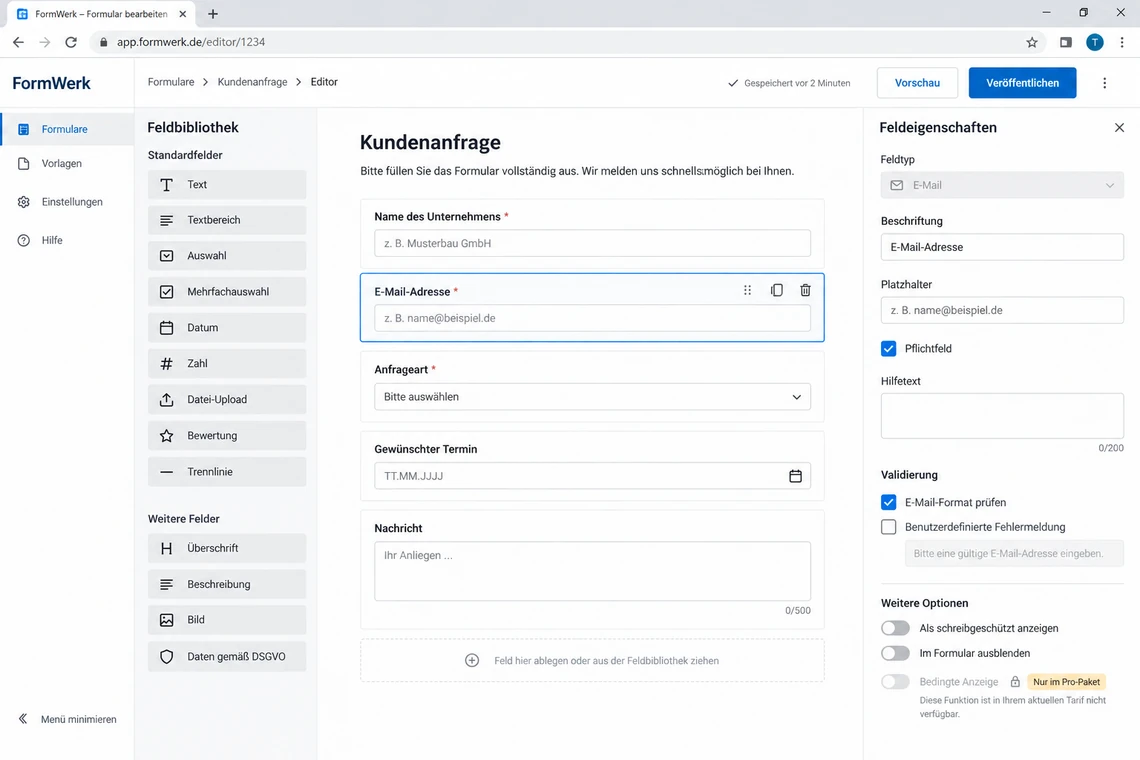The height and width of the screenshot is (760, 1140).
Task: Open the browser side panel icon
Action: click(x=1065, y=42)
